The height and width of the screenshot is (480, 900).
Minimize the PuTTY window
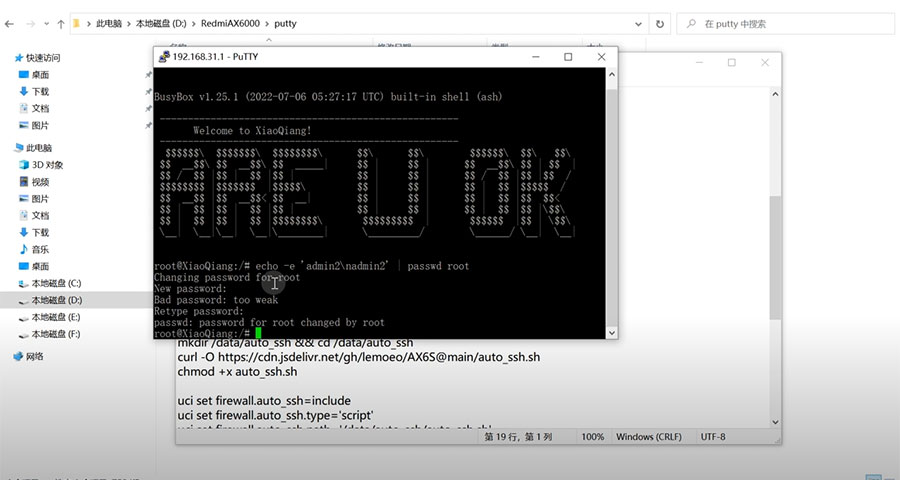(536, 57)
